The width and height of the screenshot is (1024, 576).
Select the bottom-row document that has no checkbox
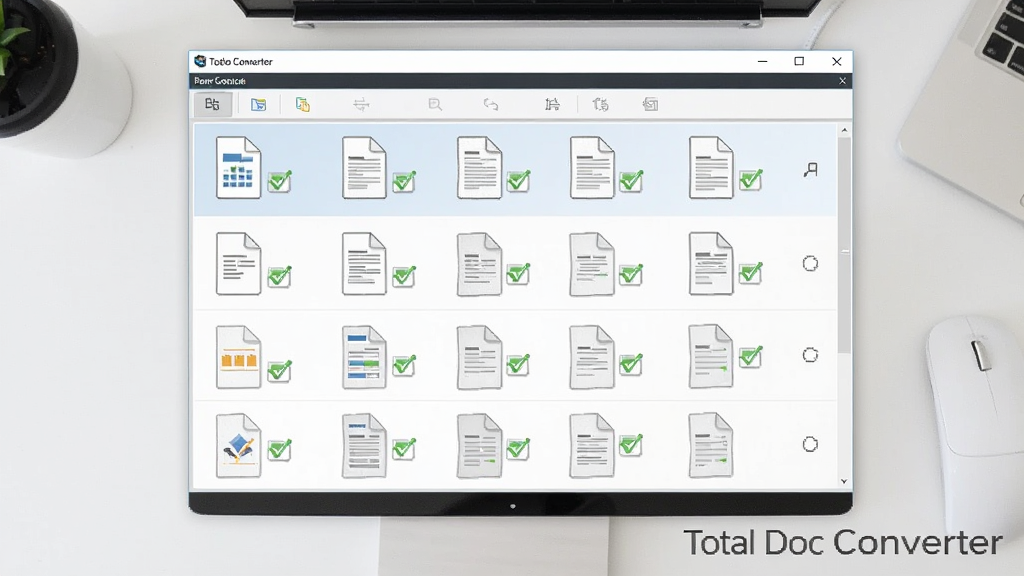[711, 445]
